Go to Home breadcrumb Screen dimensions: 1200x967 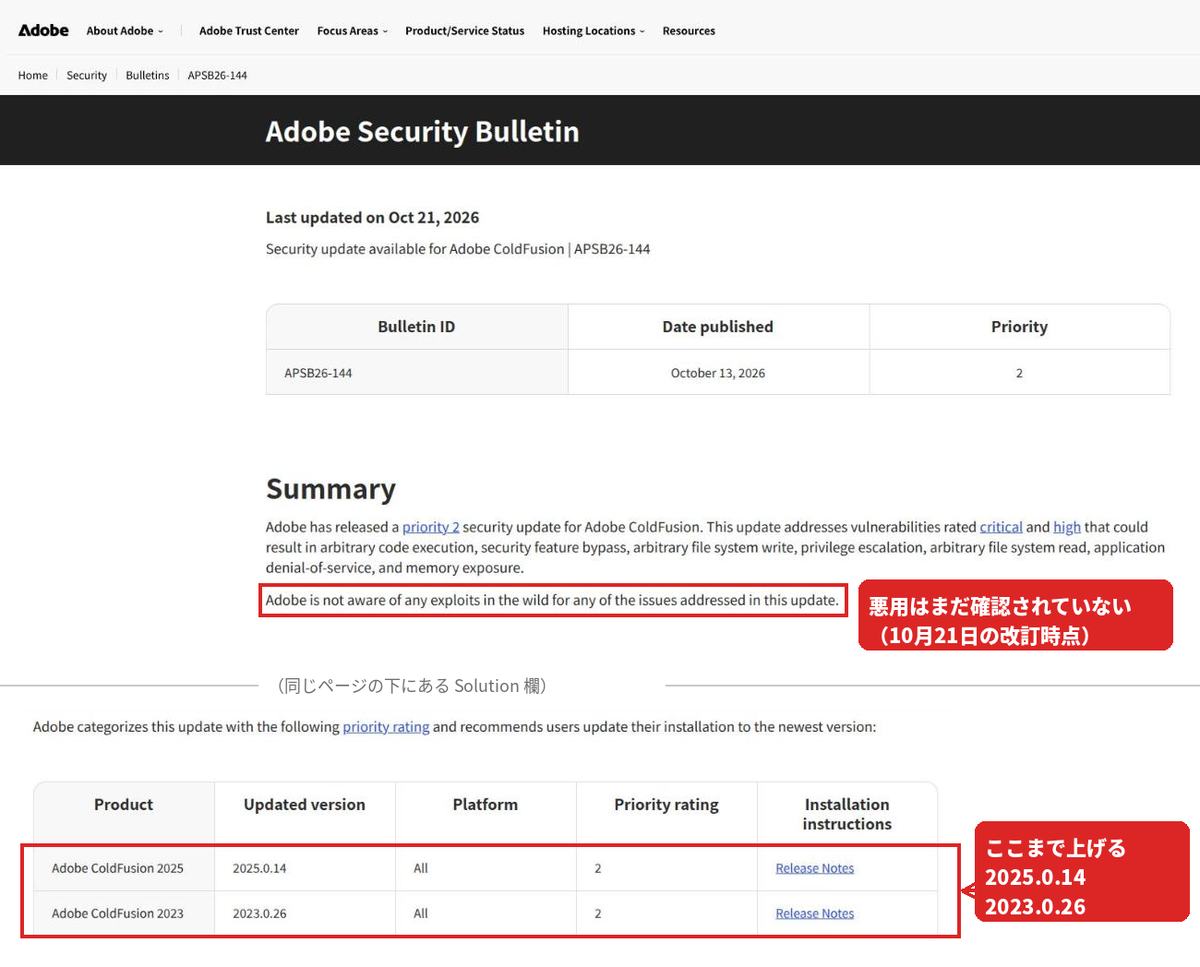[x=33, y=75]
